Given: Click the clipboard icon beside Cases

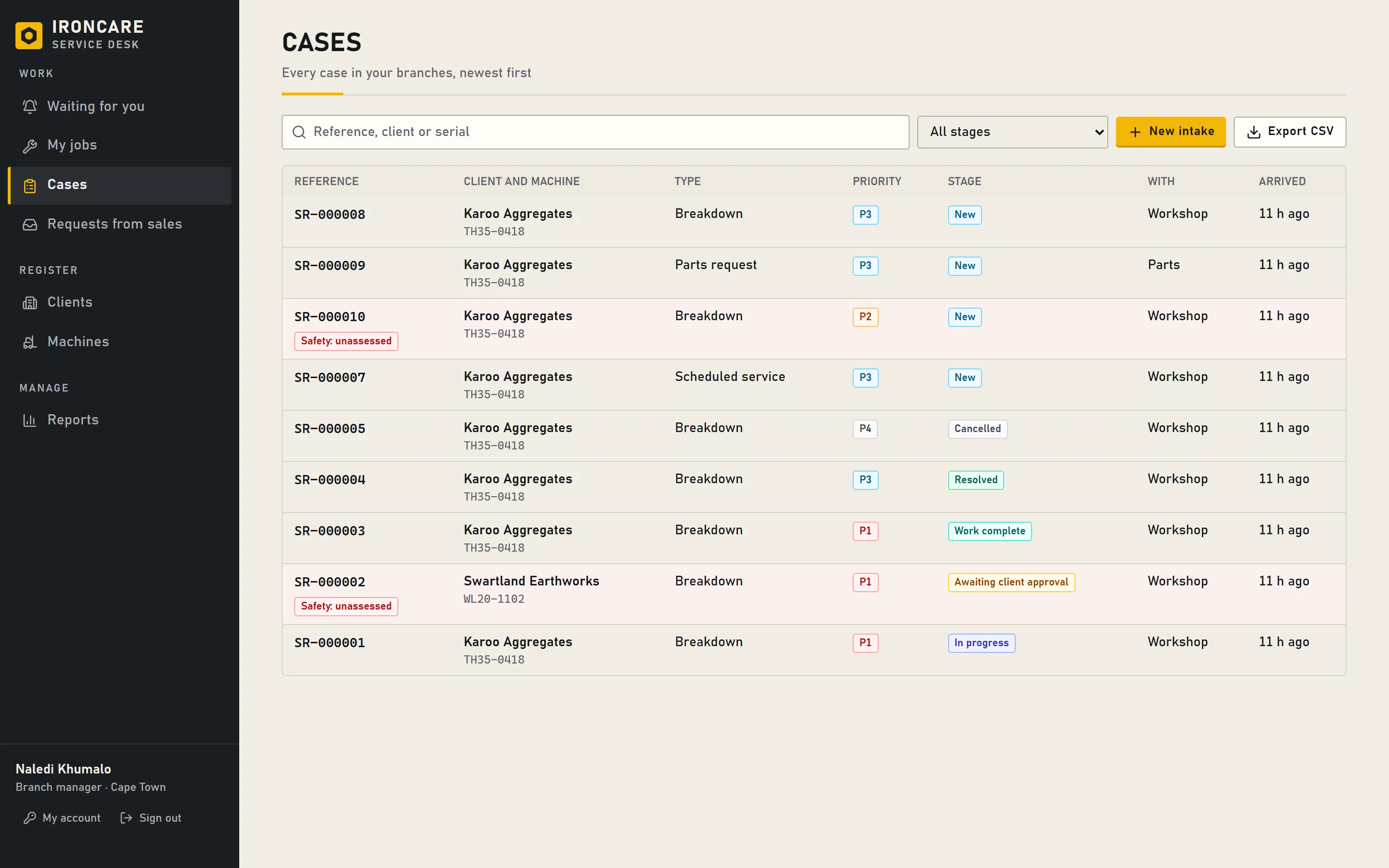Looking at the screenshot, I should pos(30,186).
